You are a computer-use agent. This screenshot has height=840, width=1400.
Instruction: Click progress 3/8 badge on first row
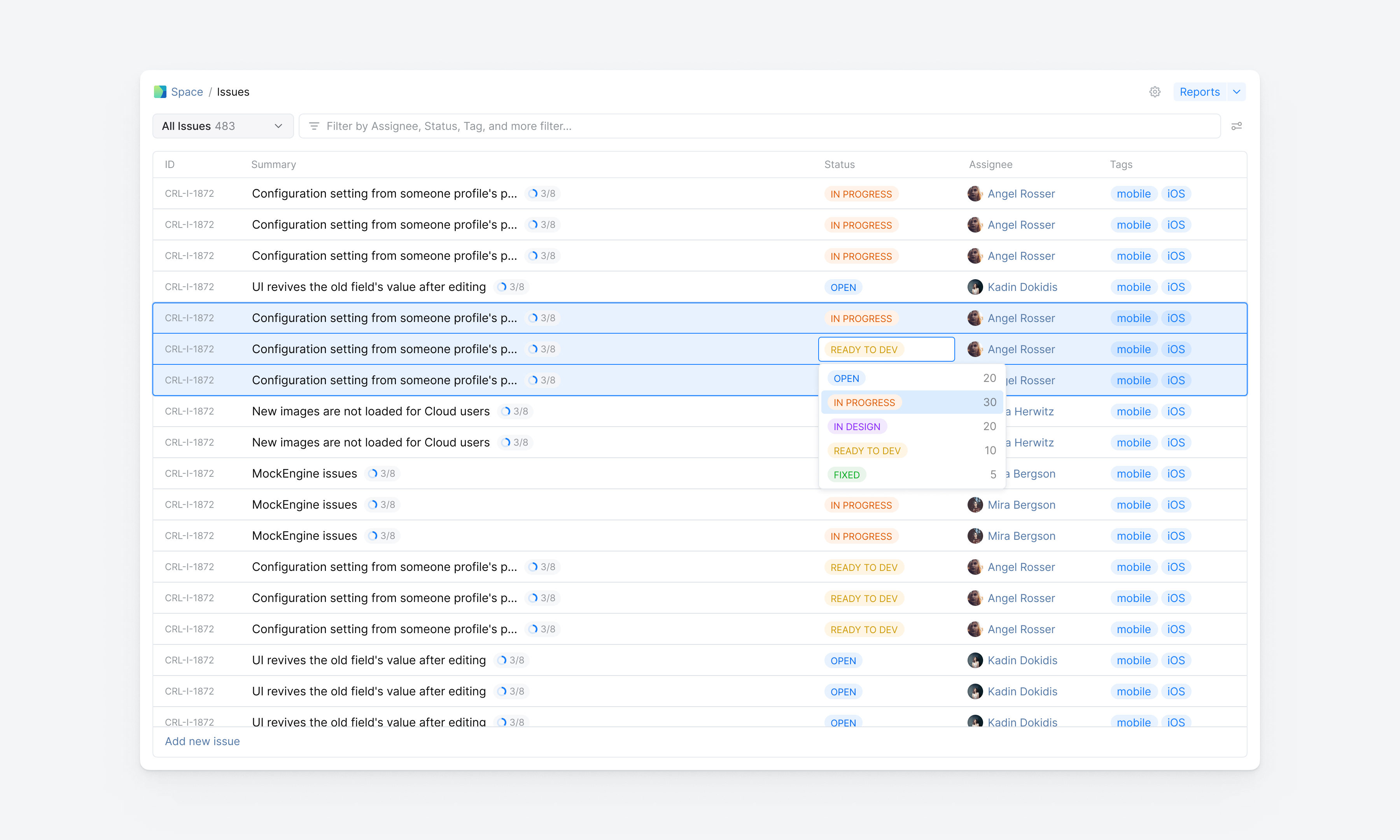542,194
